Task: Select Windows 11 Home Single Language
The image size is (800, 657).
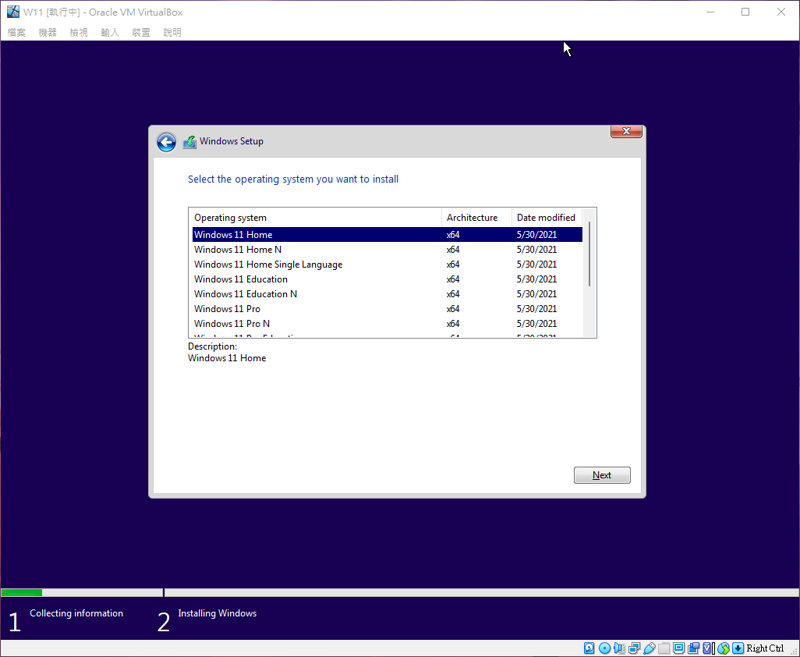Action: (x=387, y=264)
